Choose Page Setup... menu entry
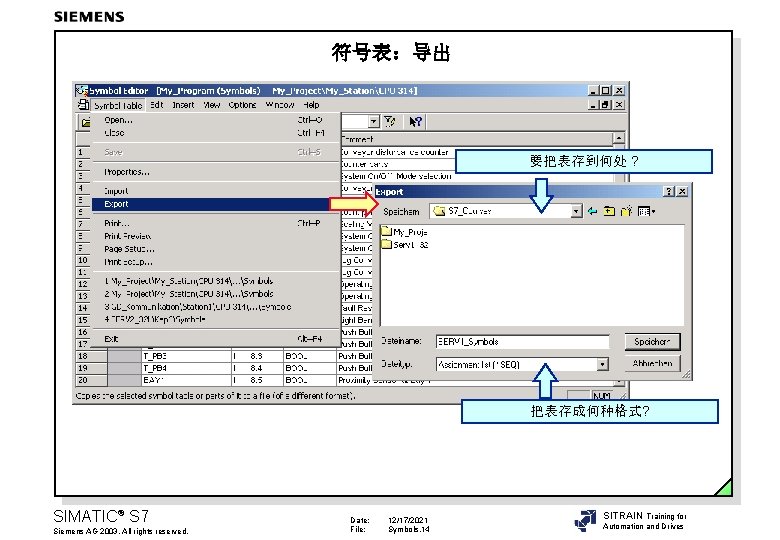 click(216, 249)
